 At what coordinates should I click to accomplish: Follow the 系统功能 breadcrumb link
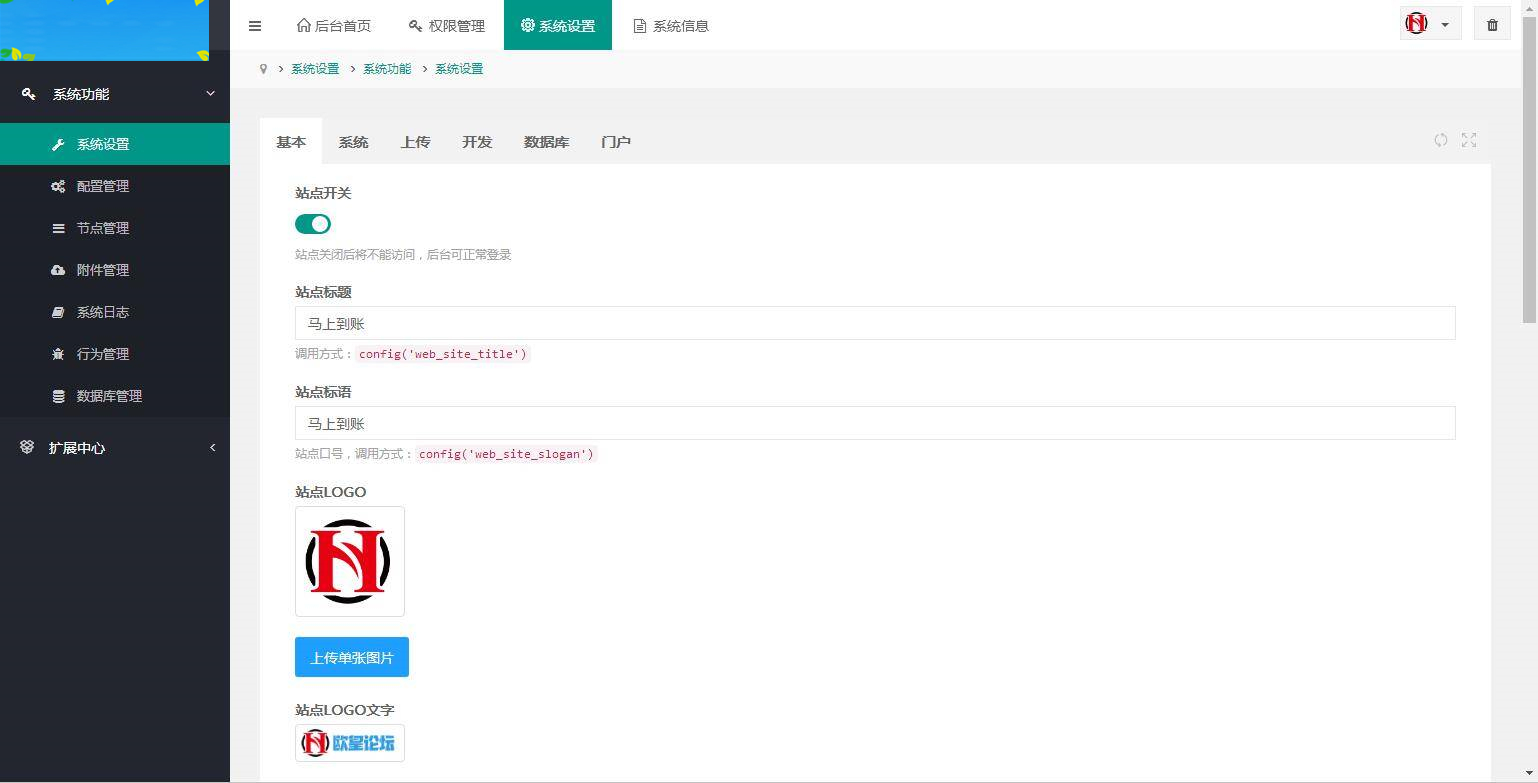387,68
